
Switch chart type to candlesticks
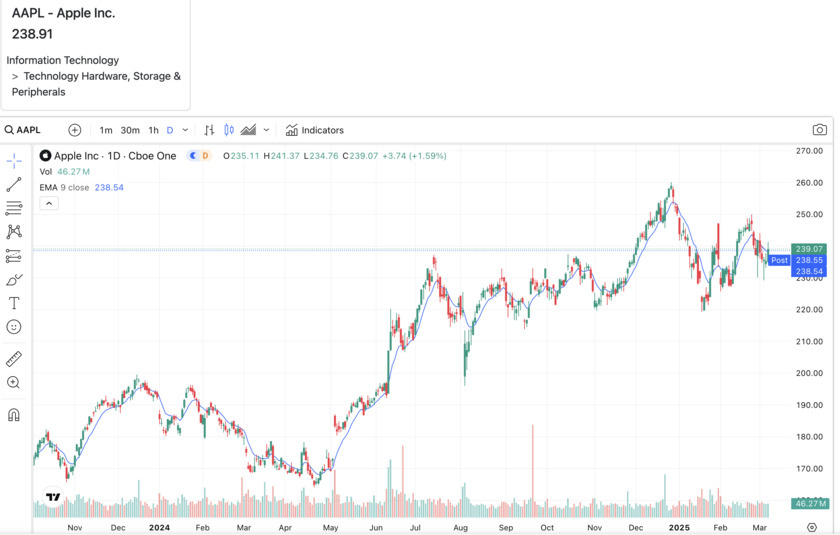[x=229, y=130]
